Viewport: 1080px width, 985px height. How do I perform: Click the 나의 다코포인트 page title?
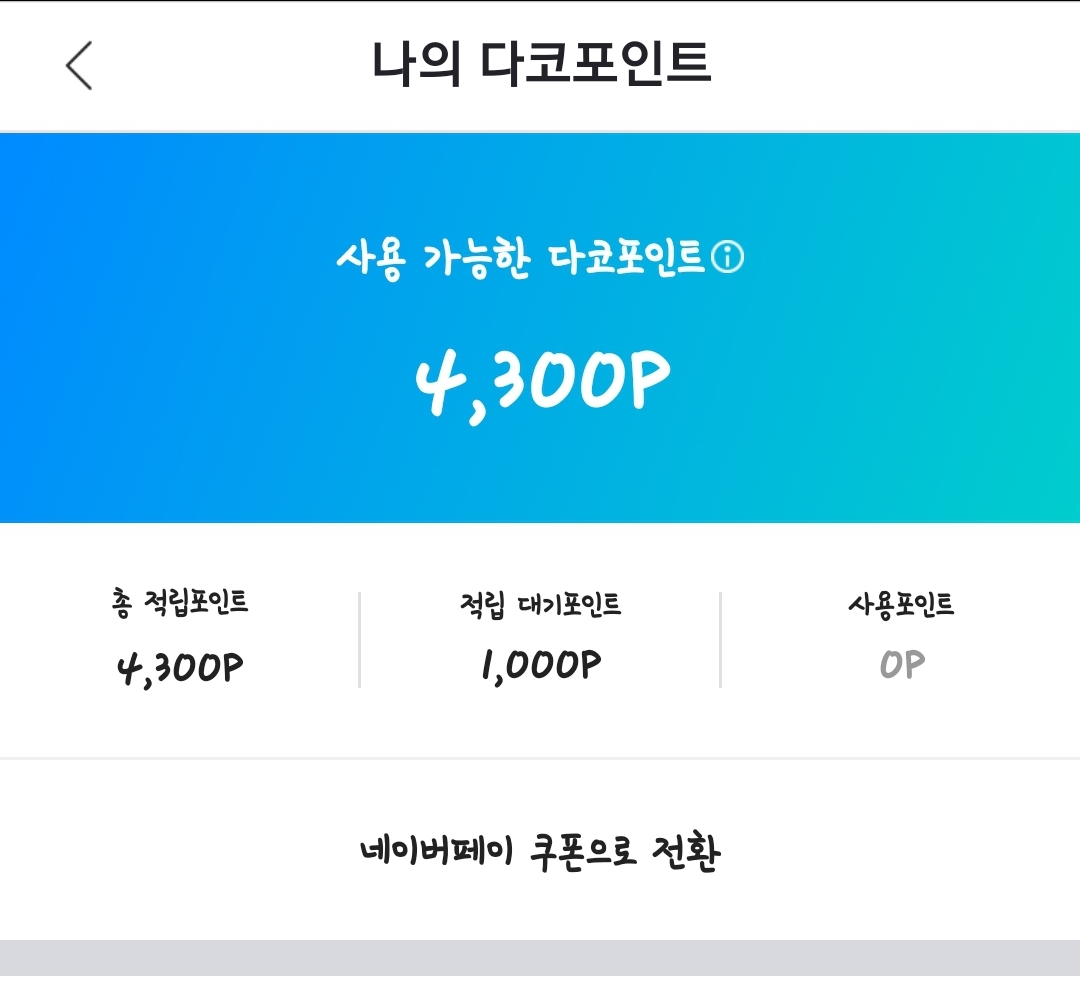coord(540,64)
